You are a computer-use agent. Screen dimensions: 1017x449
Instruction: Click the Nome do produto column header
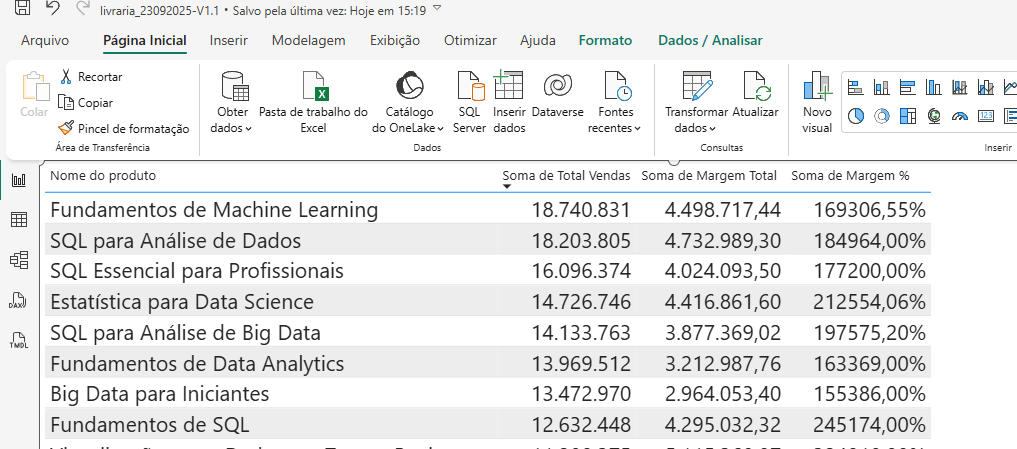pyautogui.click(x=103, y=176)
